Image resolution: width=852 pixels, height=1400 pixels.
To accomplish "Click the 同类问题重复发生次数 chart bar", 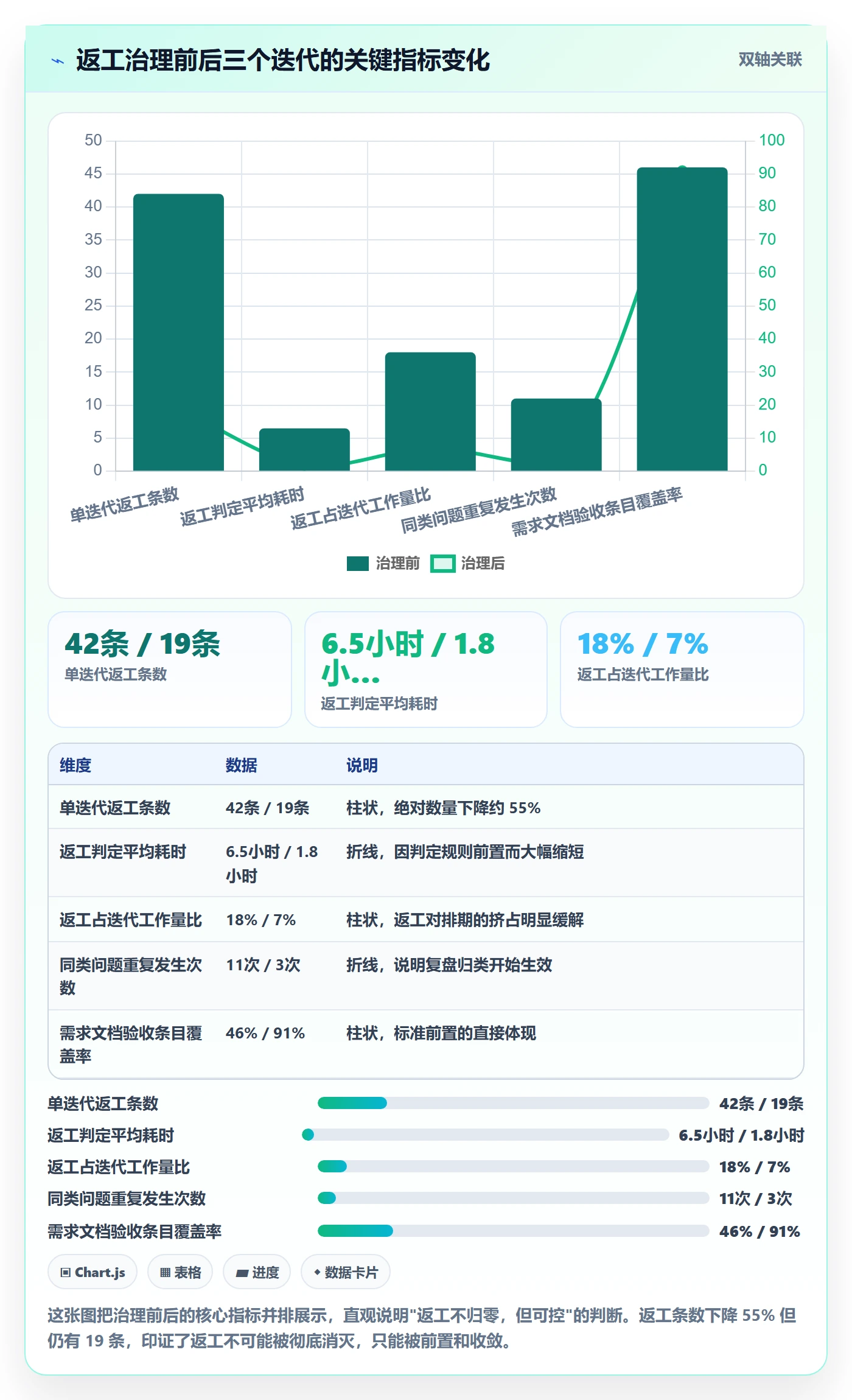I will (x=556, y=435).
